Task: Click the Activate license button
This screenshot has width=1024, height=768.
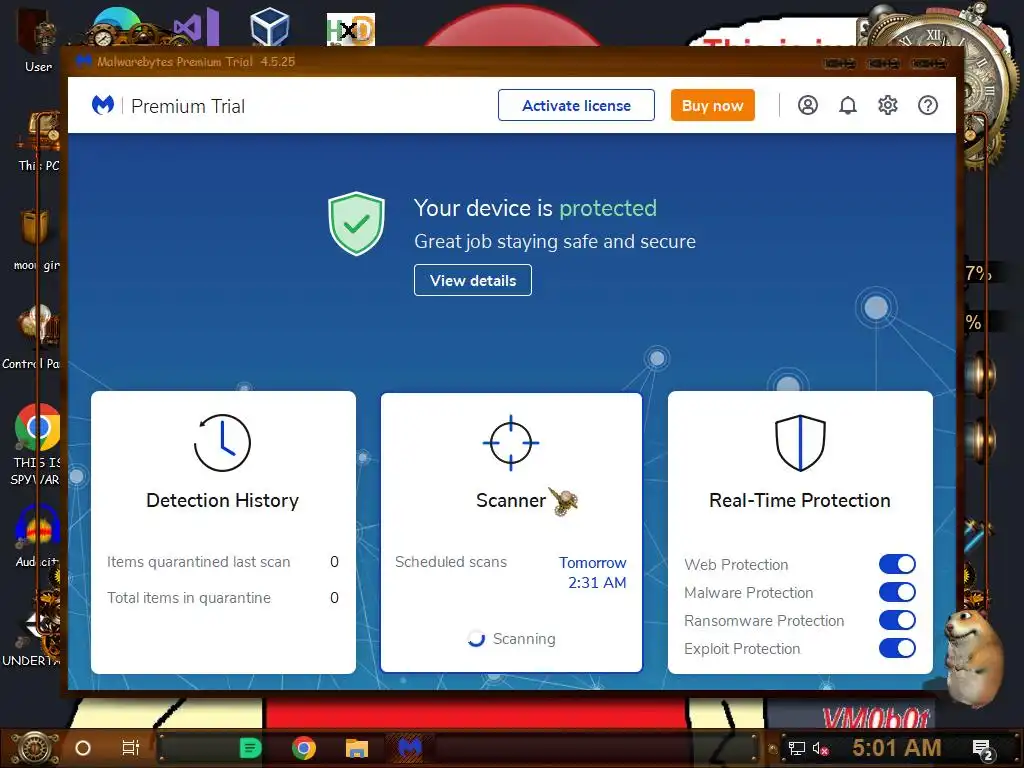Action: tap(576, 105)
